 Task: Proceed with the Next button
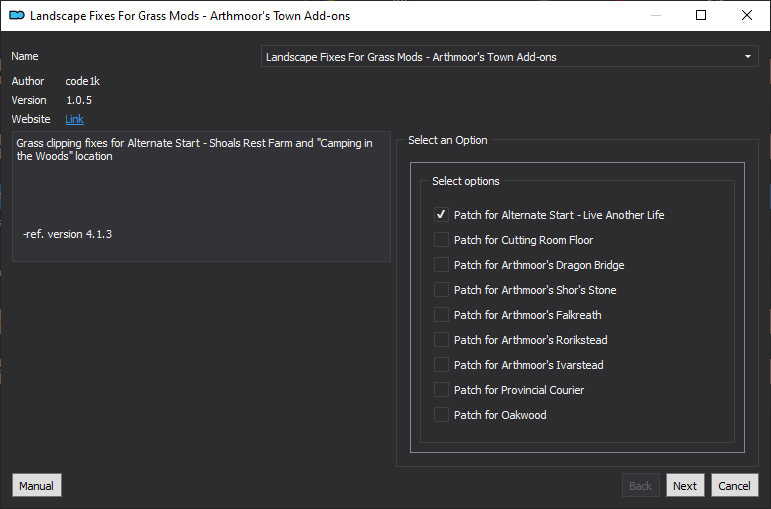pyautogui.click(x=685, y=486)
